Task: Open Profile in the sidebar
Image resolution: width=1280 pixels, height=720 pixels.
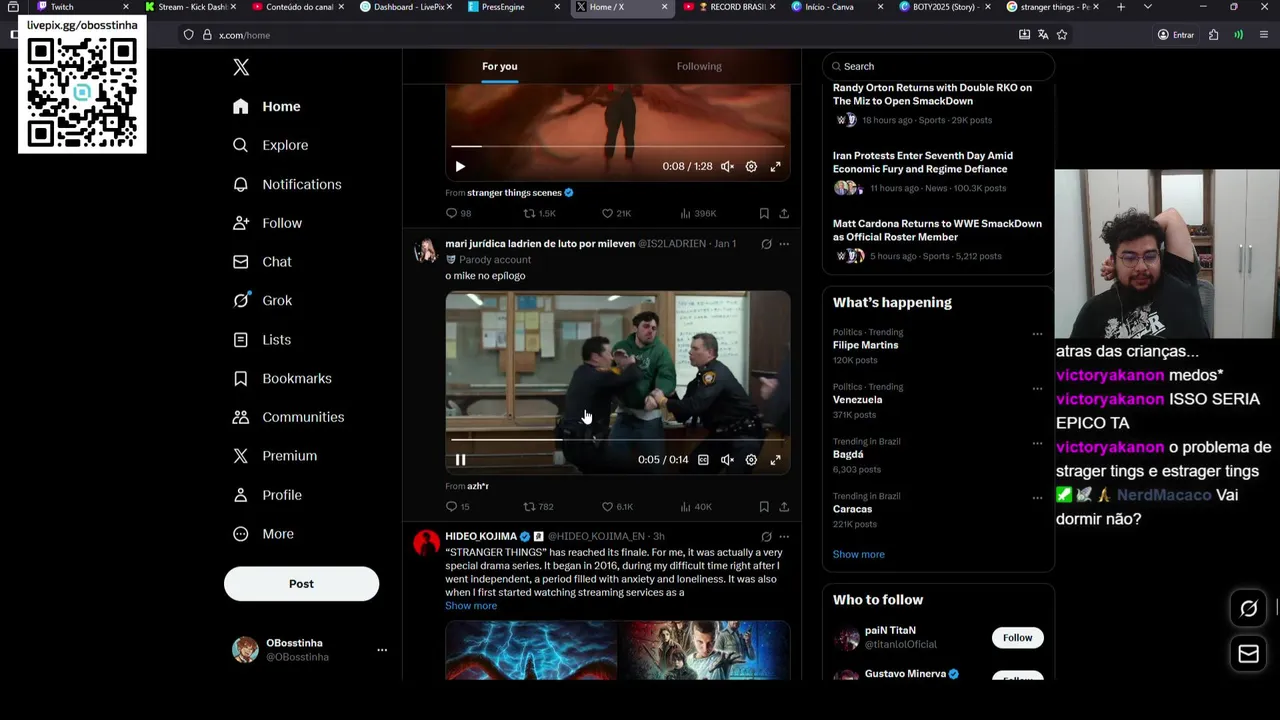Action: [x=267, y=495]
